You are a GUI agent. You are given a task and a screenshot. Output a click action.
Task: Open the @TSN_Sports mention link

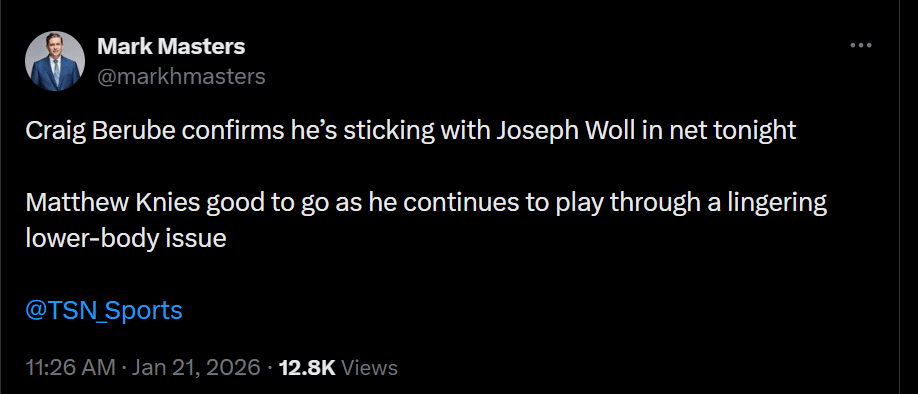[104, 310]
